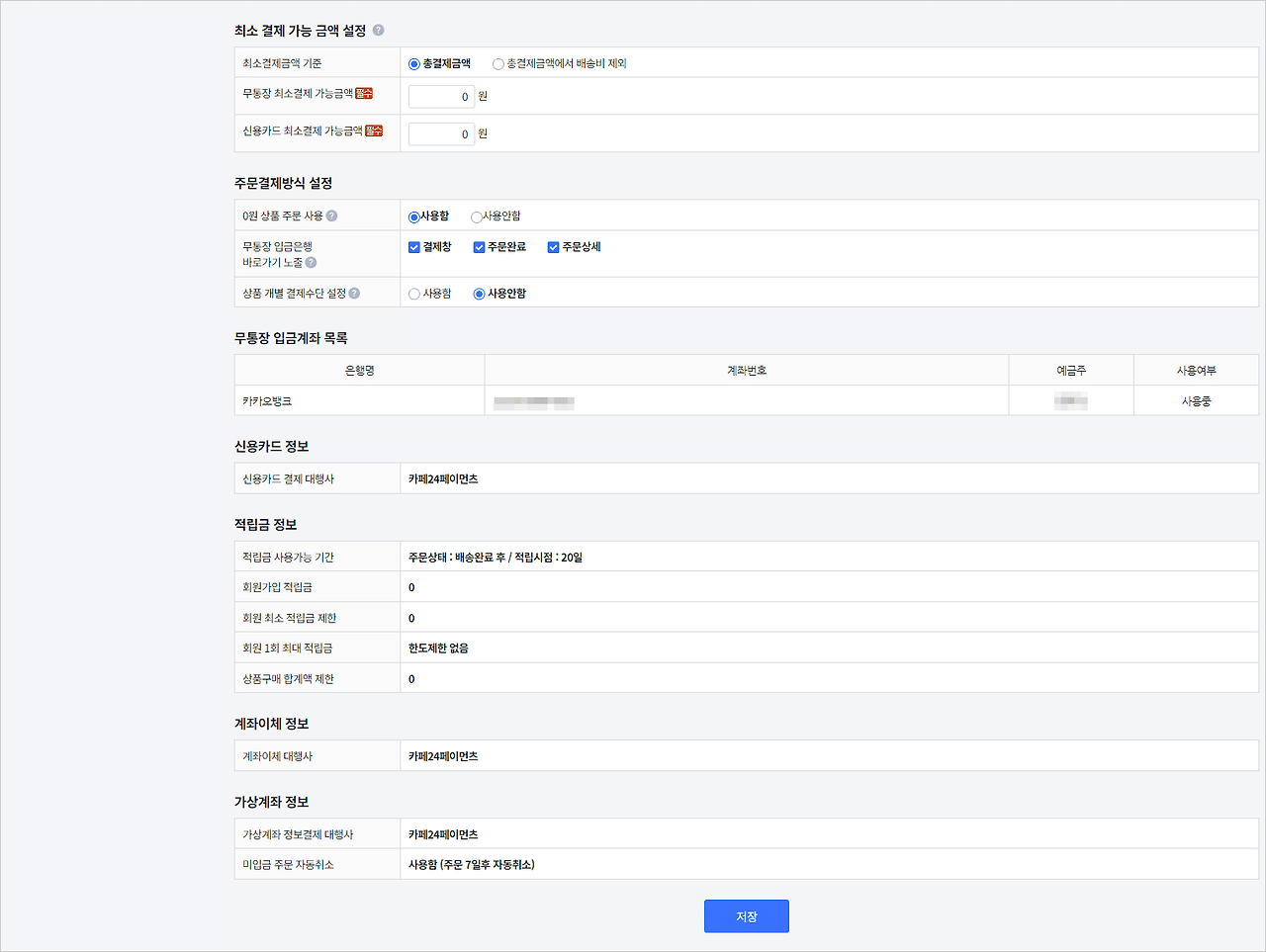1266x952 pixels.
Task: Select 총결제금액 radio button
Action: 414,64
